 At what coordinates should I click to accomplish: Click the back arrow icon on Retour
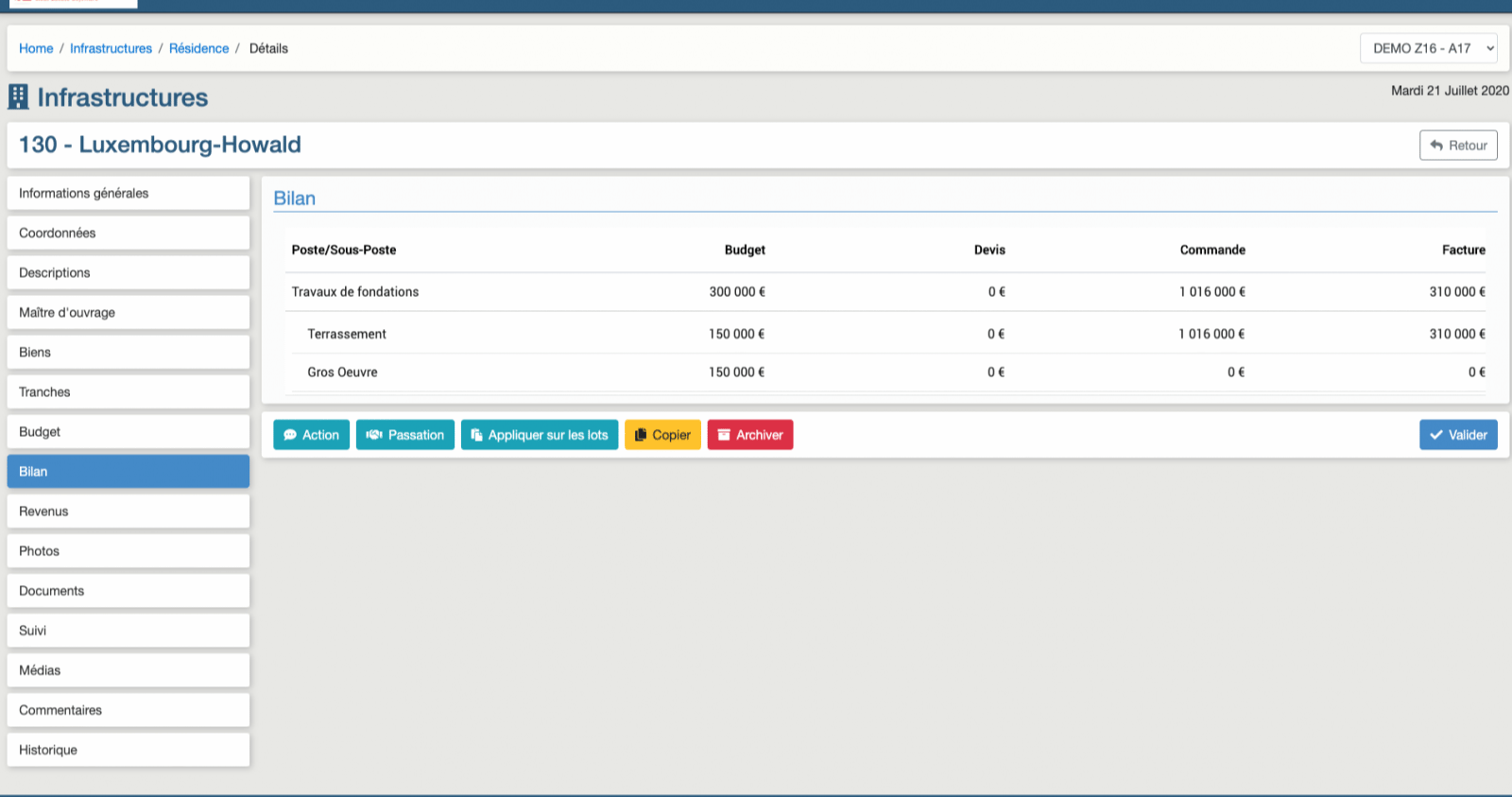pyautogui.click(x=1436, y=146)
